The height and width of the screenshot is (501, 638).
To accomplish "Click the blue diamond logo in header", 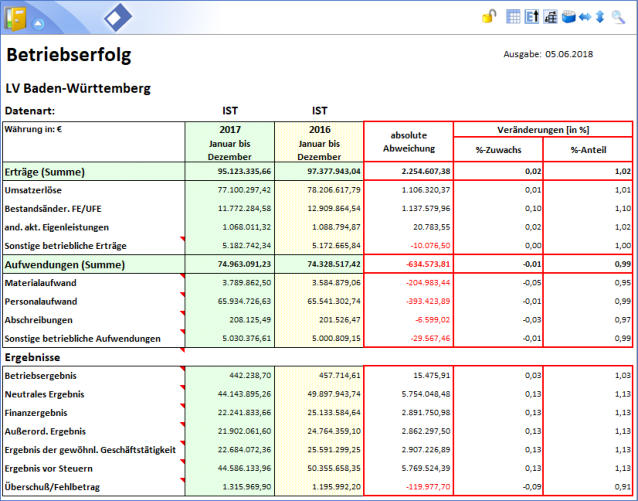I will click(x=118, y=17).
